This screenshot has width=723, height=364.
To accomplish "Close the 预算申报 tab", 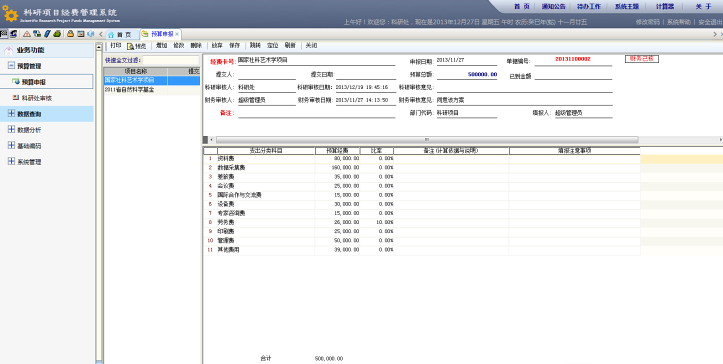I will pyautogui.click(x=177, y=34).
